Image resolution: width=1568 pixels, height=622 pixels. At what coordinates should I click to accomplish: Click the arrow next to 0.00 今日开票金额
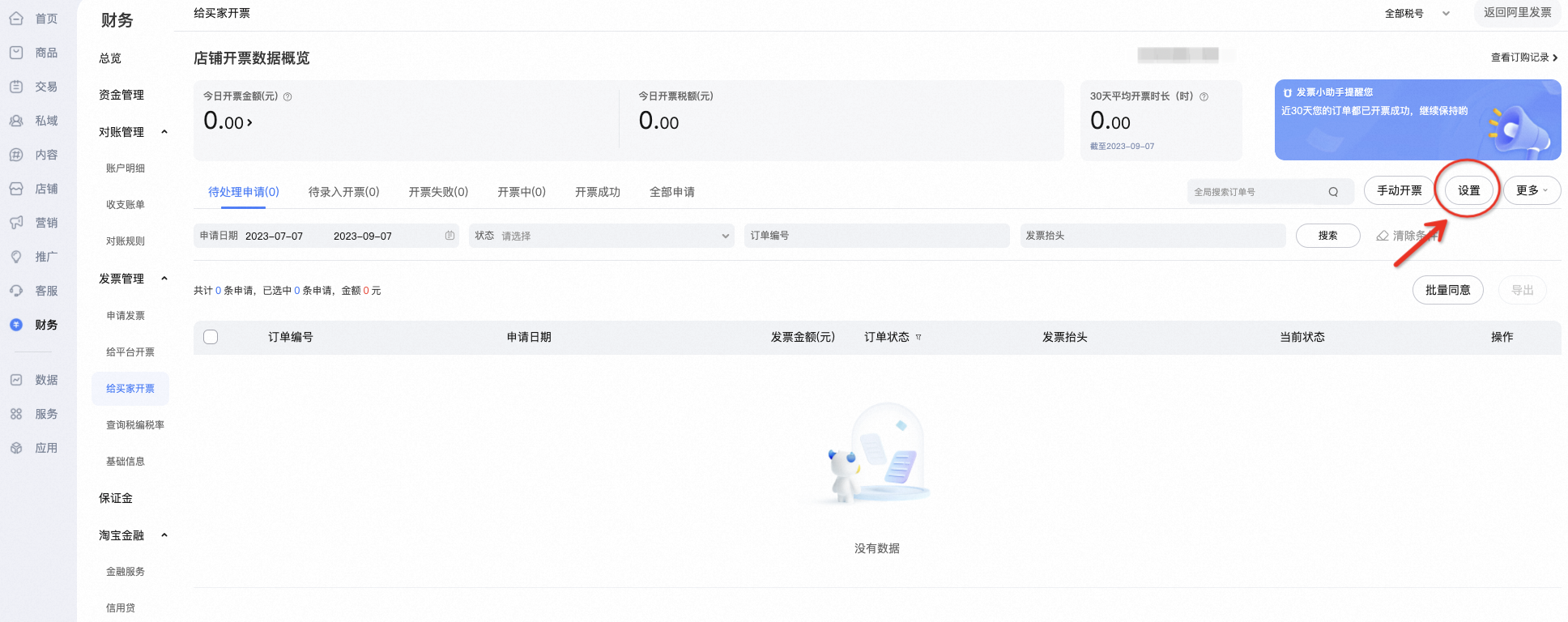[249, 123]
